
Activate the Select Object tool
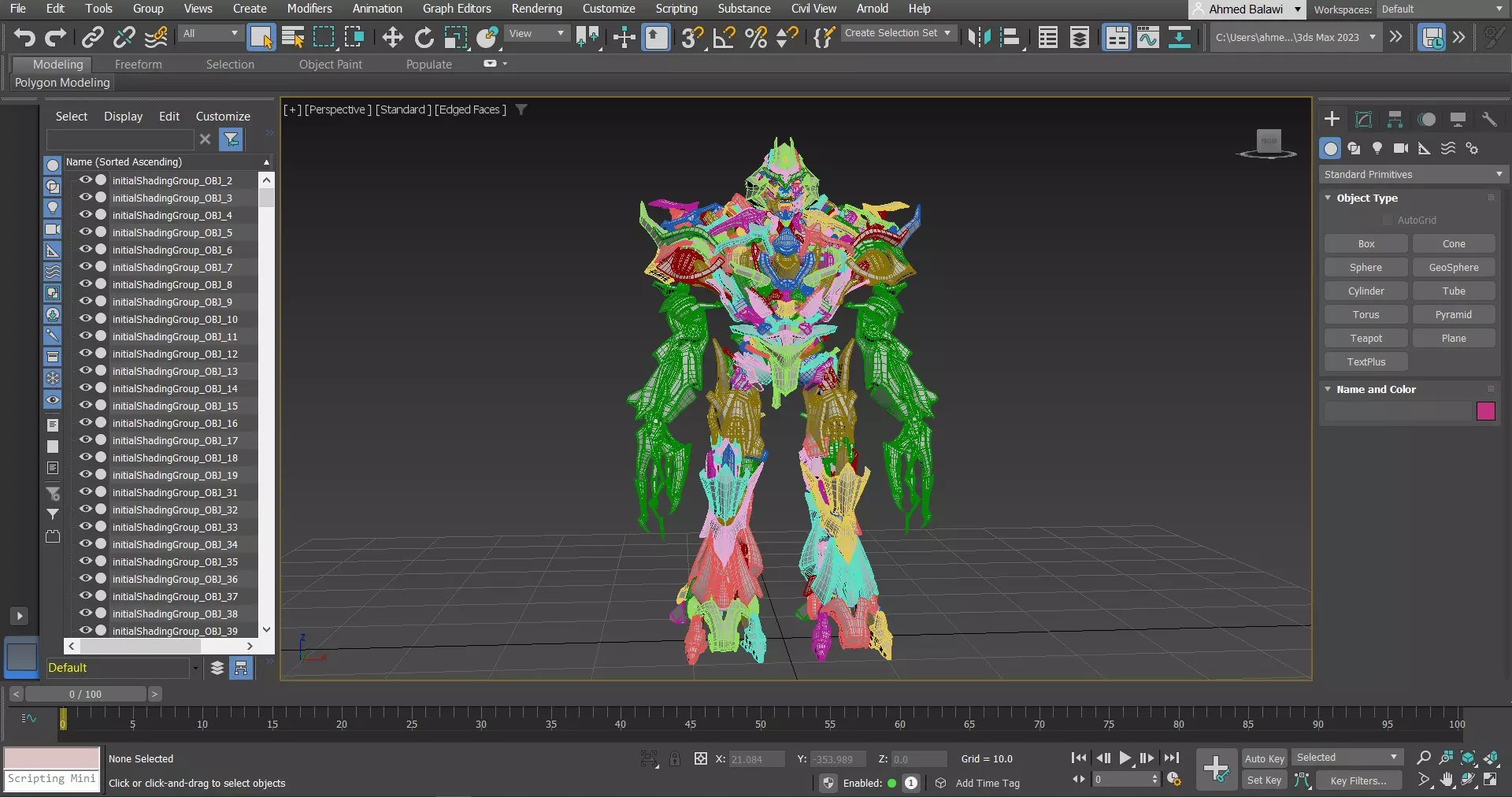pos(261,37)
